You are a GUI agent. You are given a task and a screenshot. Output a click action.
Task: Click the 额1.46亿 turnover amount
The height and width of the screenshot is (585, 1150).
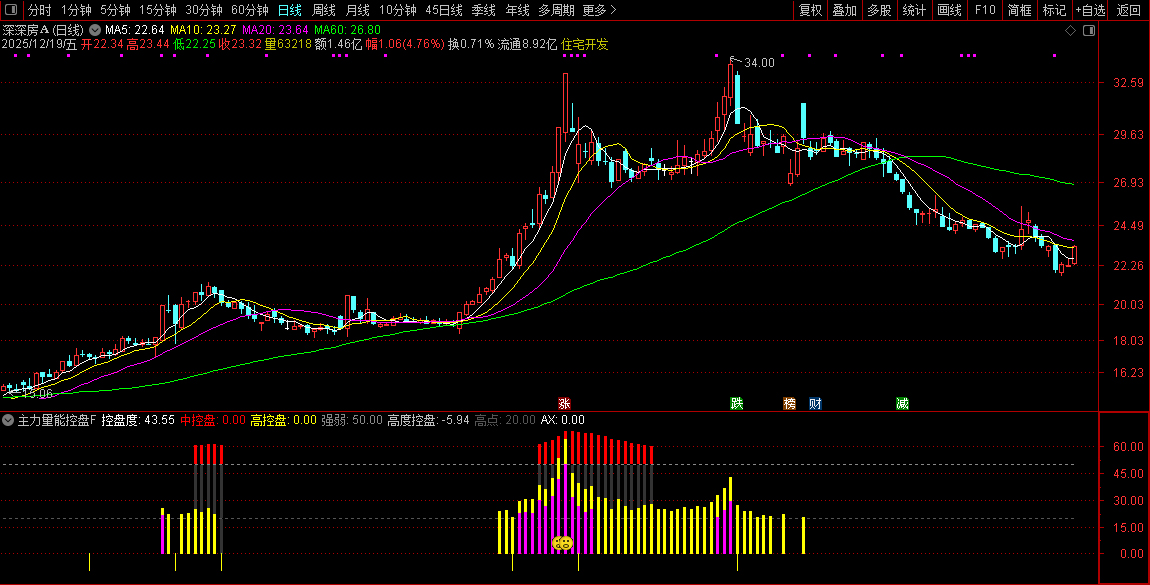[x=338, y=44]
